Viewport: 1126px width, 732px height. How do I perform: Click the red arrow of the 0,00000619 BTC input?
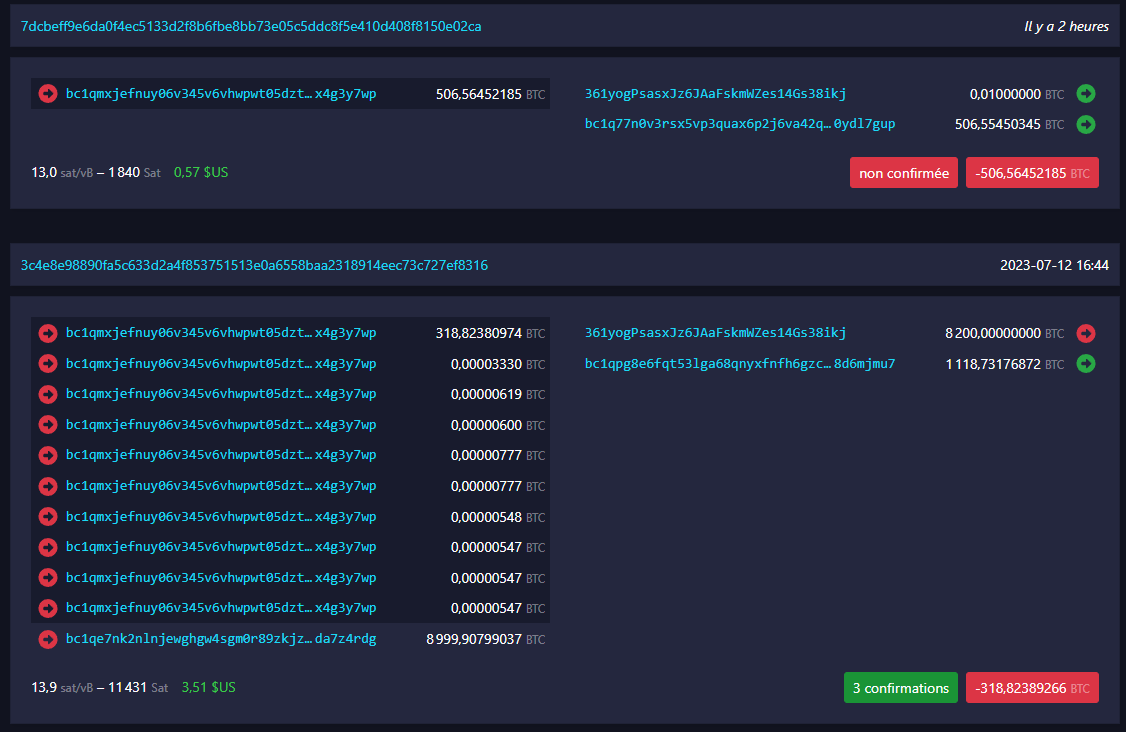tap(47, 394)
